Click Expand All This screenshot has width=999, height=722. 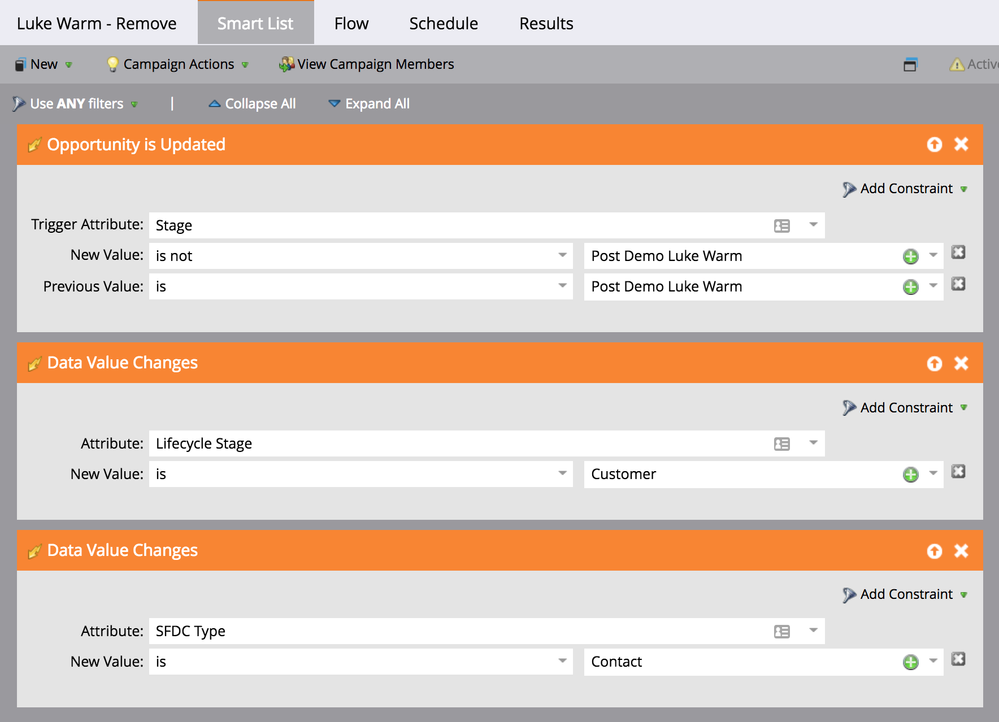coord(368,104)
